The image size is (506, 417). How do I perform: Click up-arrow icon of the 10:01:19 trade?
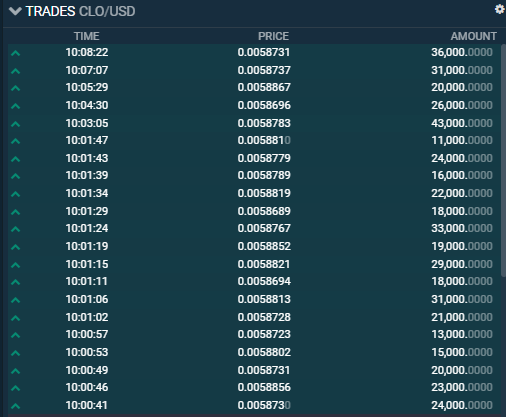tap(15, 247)
